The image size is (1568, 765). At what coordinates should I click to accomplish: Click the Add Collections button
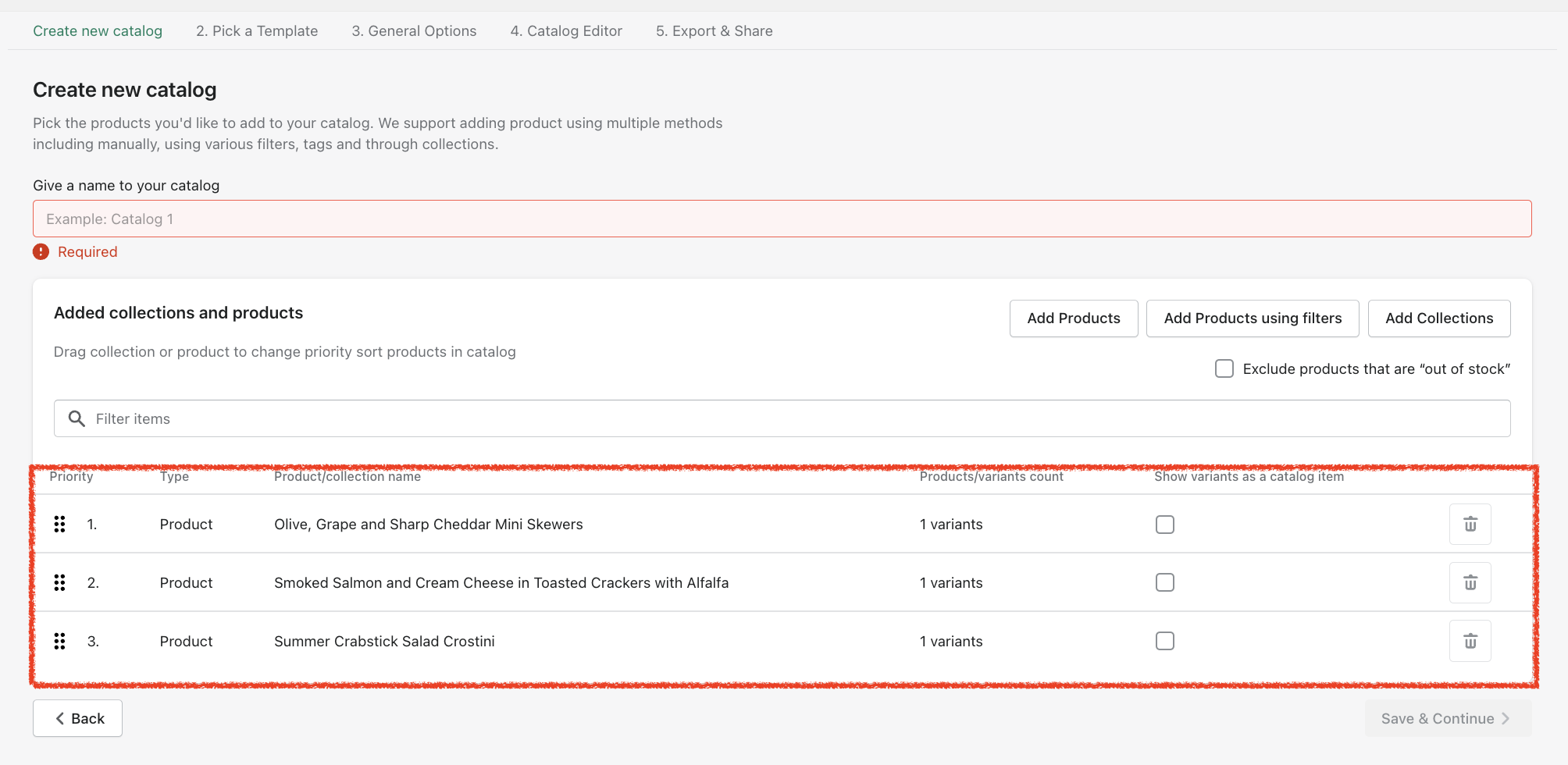(1438, 318)
